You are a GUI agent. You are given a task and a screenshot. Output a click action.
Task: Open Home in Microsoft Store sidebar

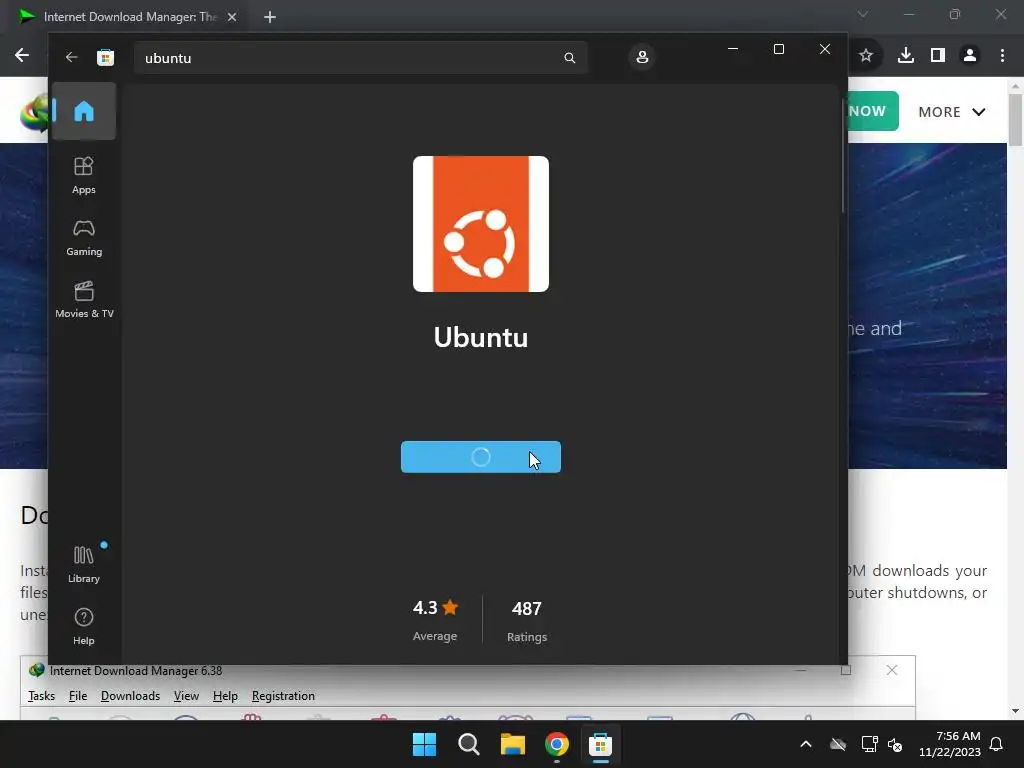(84, 111)
